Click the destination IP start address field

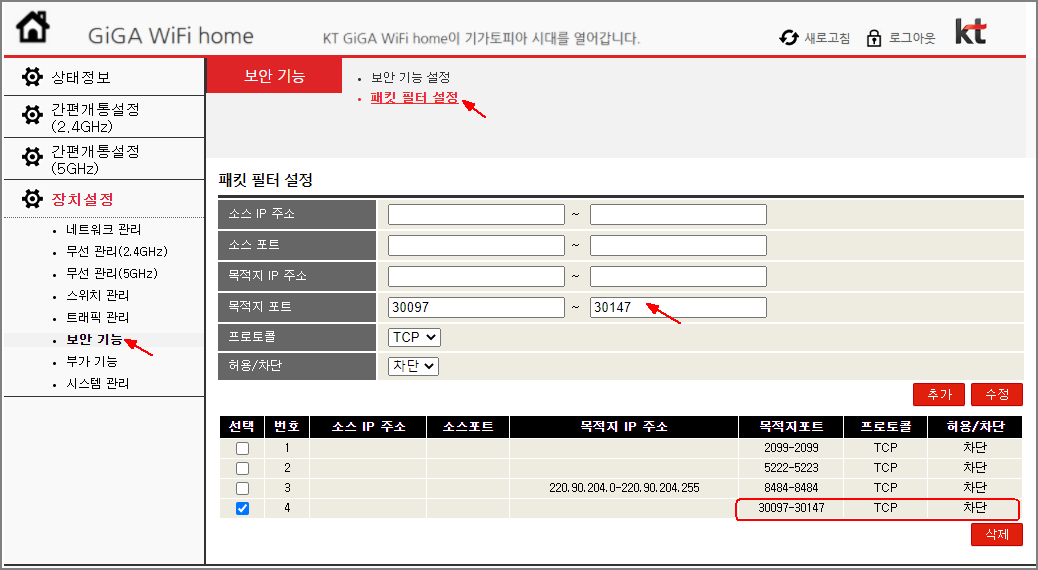tap(476, 276)
